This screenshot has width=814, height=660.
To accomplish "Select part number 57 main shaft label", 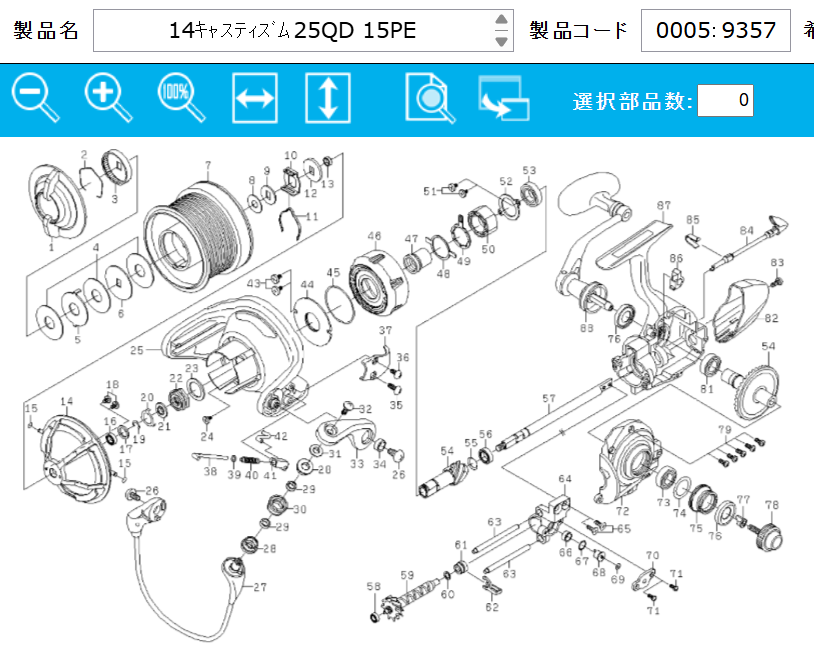I will [x=549, y=398].
